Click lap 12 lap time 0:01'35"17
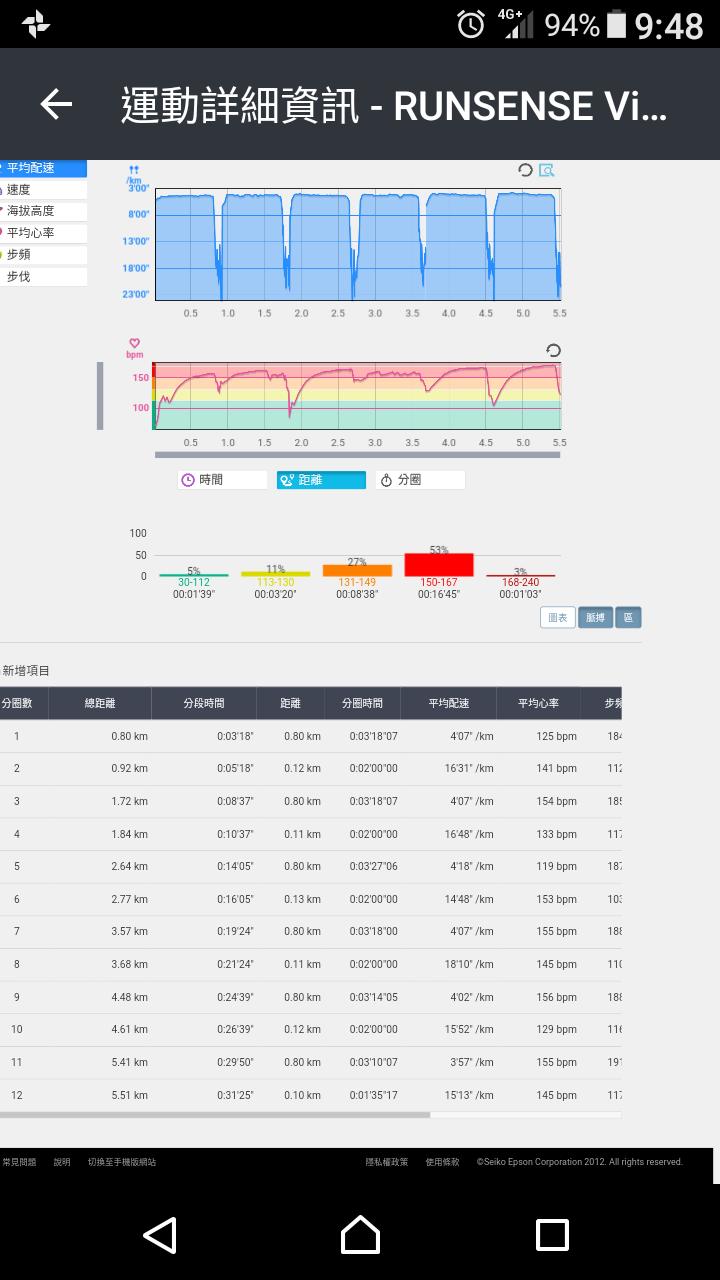This screenshot has height=1280, width=720. click(373, 1095)
